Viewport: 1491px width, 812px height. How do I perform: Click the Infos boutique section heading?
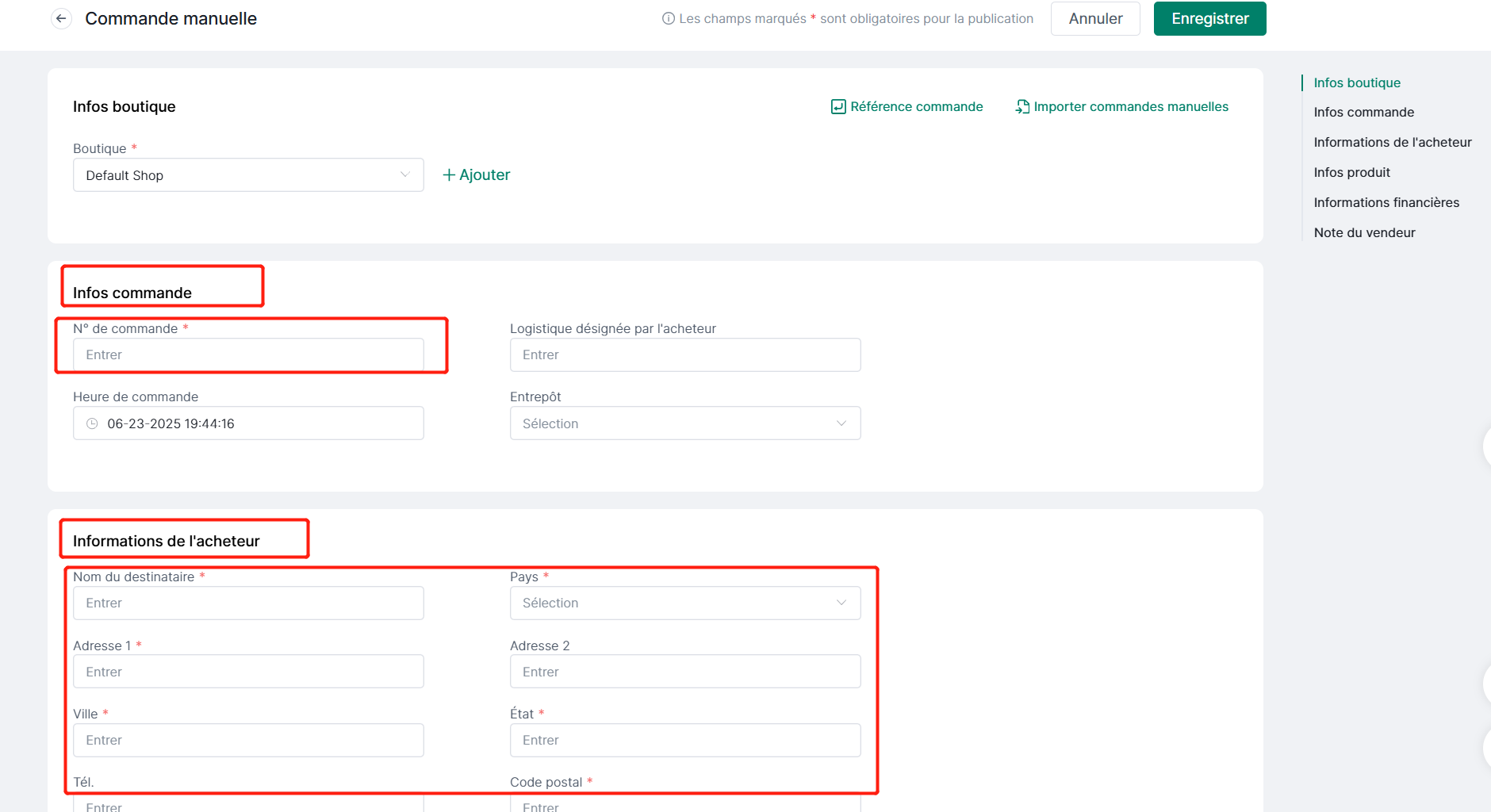pyautogui.click(x=125, y=106)
